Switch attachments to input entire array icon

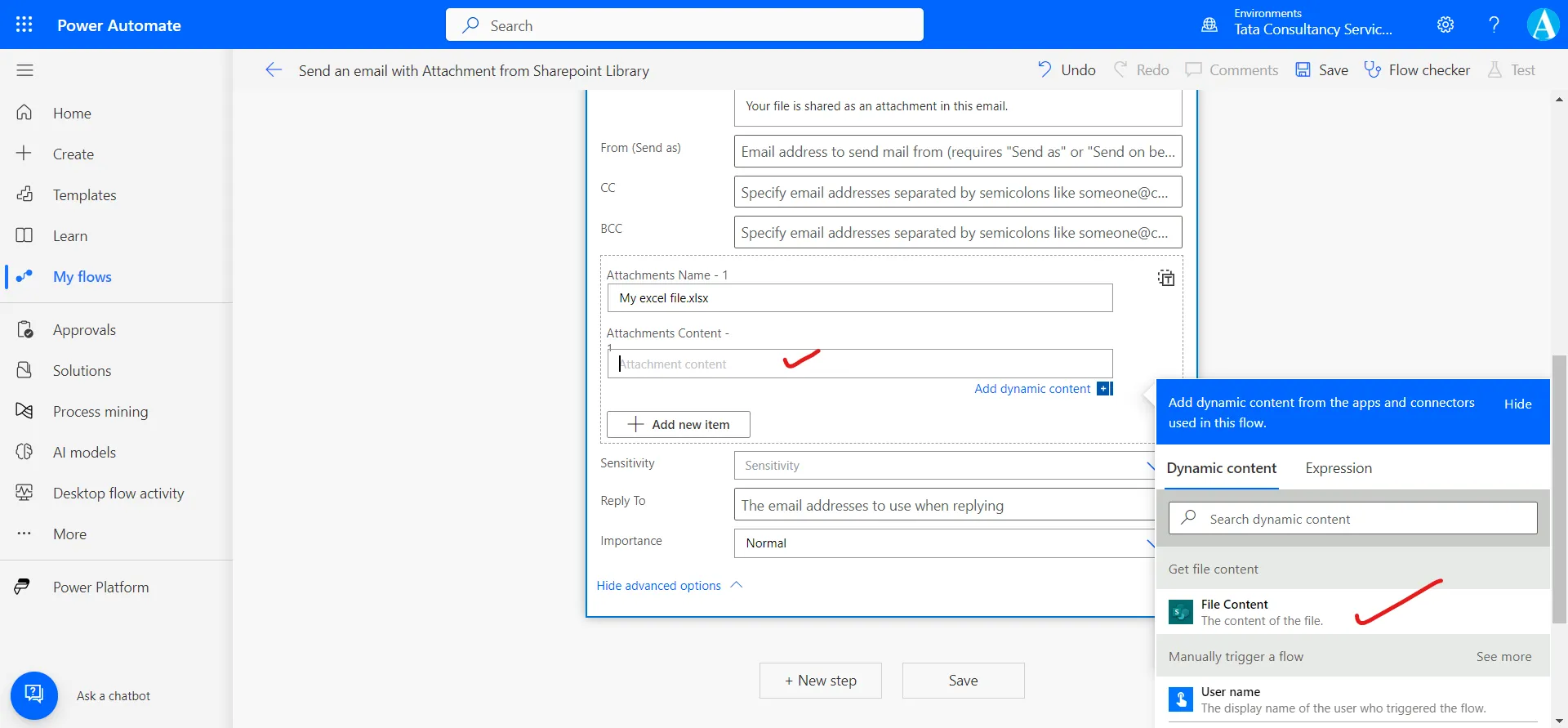tap(1166, 278)
